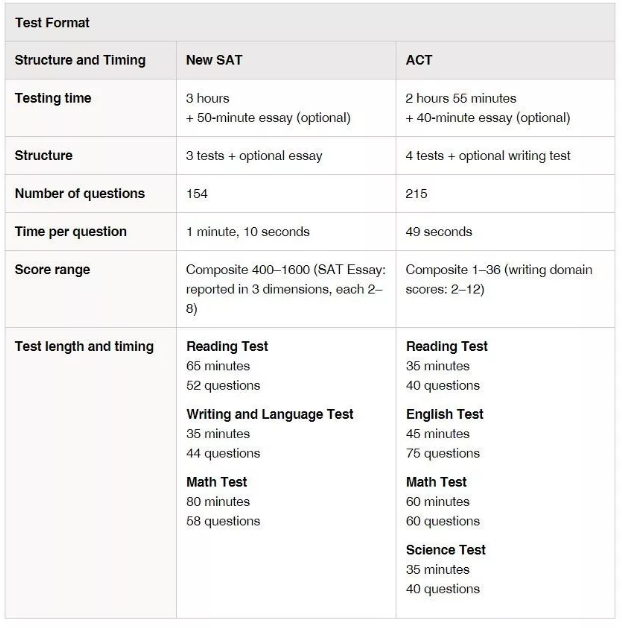Select the New SAT column header
Viewport: 622px width, 628px height.
(214, 60)
